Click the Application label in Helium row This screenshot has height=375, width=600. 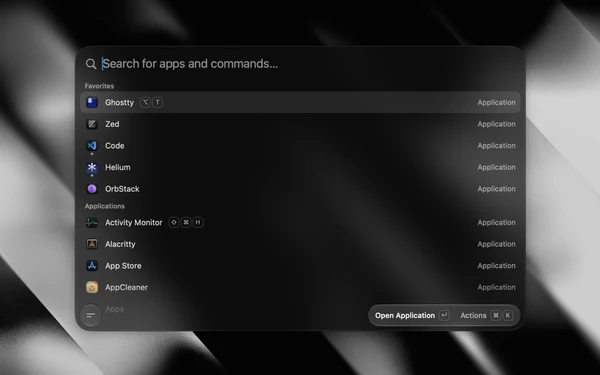[496, 167]
